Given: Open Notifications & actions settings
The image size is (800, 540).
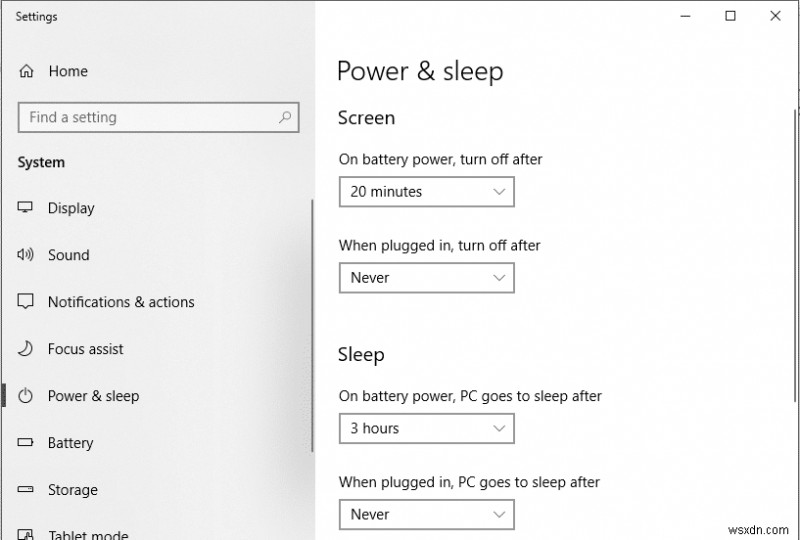Looking at the screenshot, I should (x=121, y=302).
